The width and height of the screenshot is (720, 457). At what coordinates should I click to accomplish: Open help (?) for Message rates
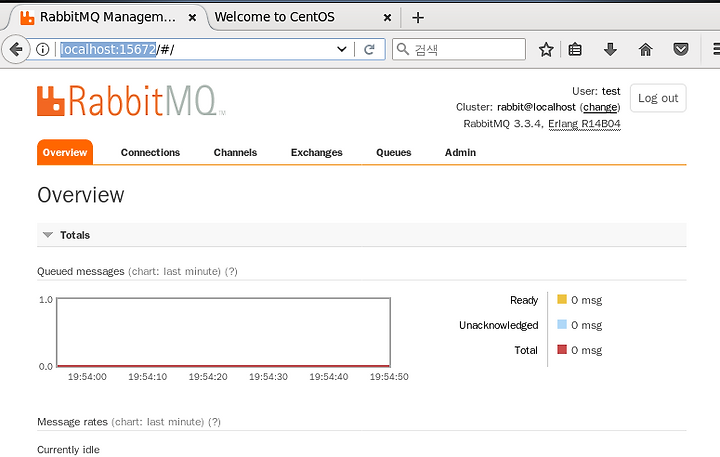click(x=214, y=422)
